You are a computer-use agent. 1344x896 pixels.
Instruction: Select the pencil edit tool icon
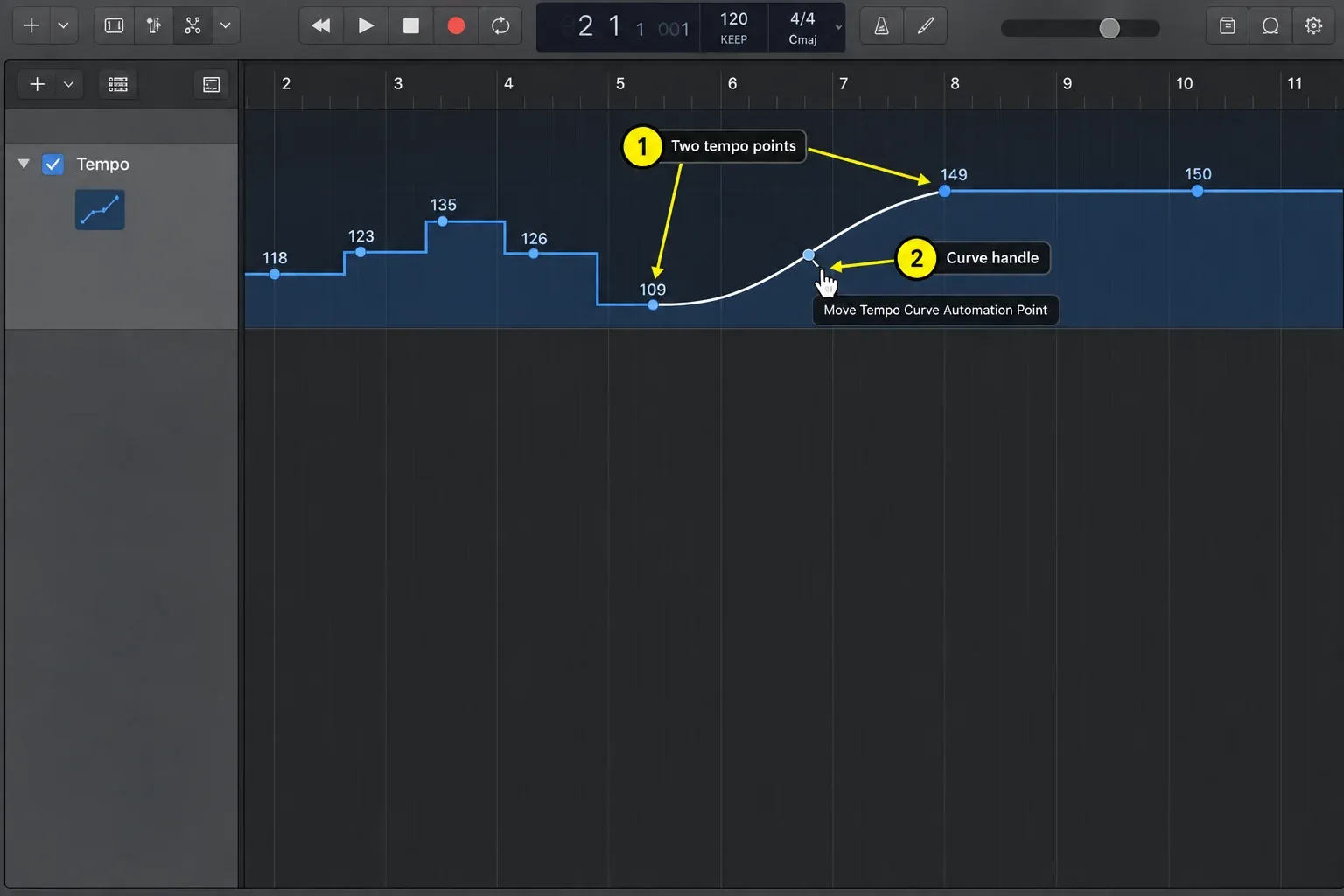[x=925, y=26]
